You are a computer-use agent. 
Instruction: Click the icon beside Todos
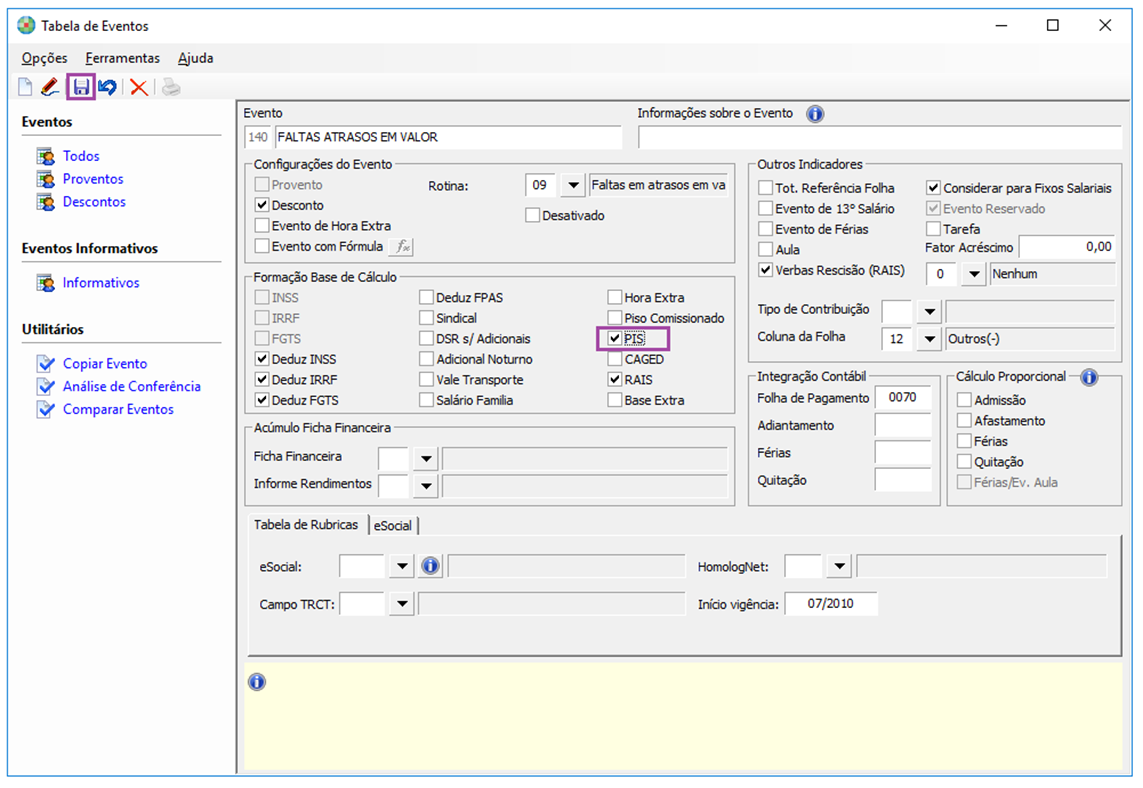[x=46, y=156]
